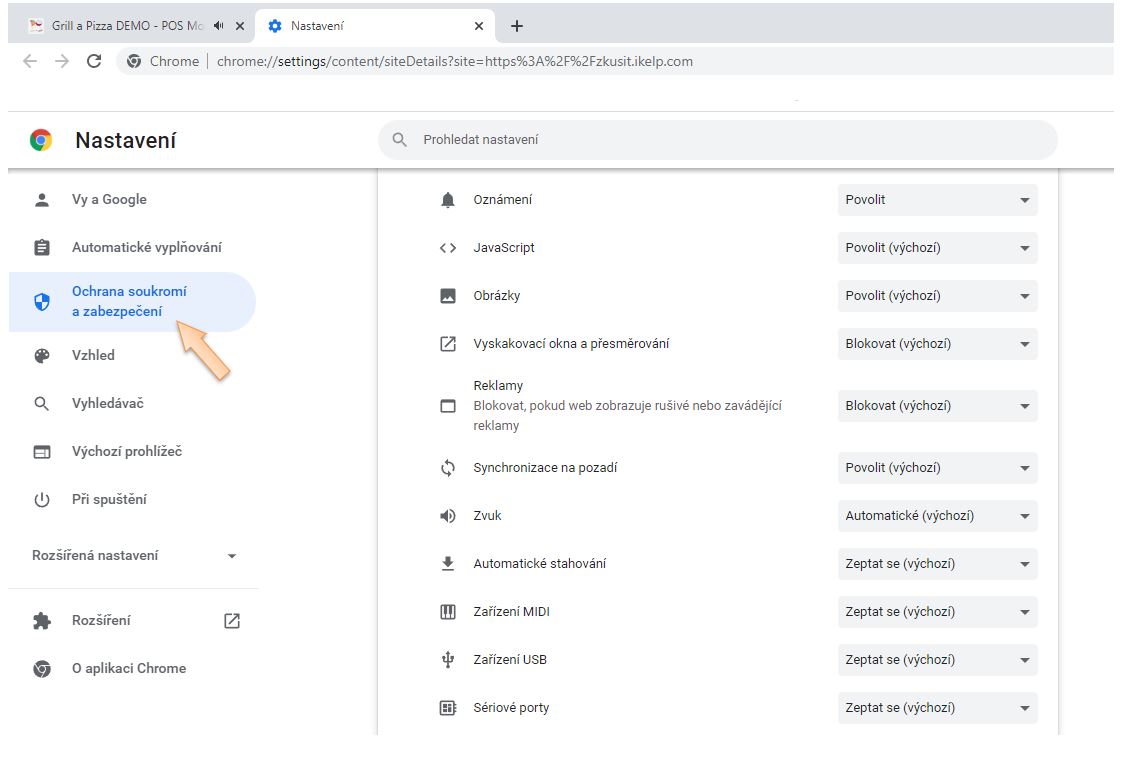Open the JavaScript permission dropdown

click(937, 248)
